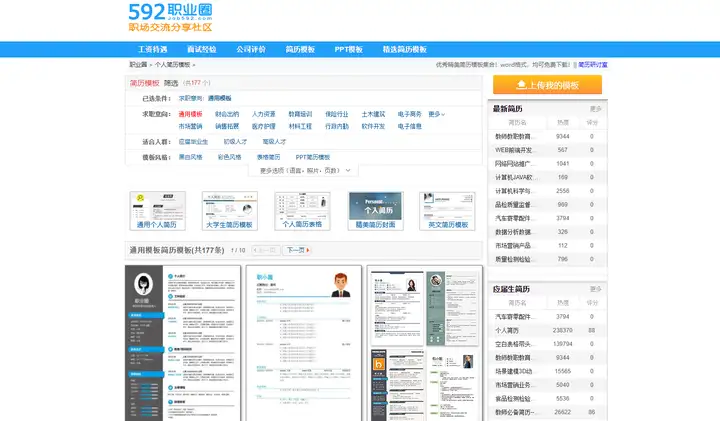
Task: Open the 工资待遇 navigation tab
Action: click(x=152, y=50)
